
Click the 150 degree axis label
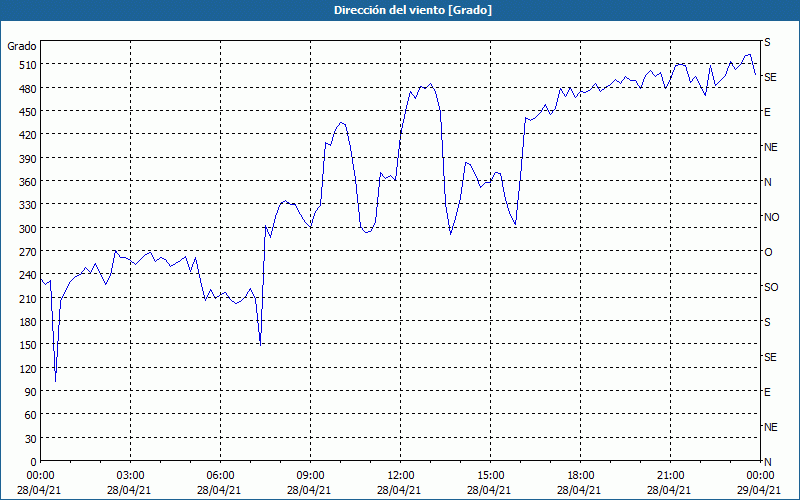click(29, 345)
